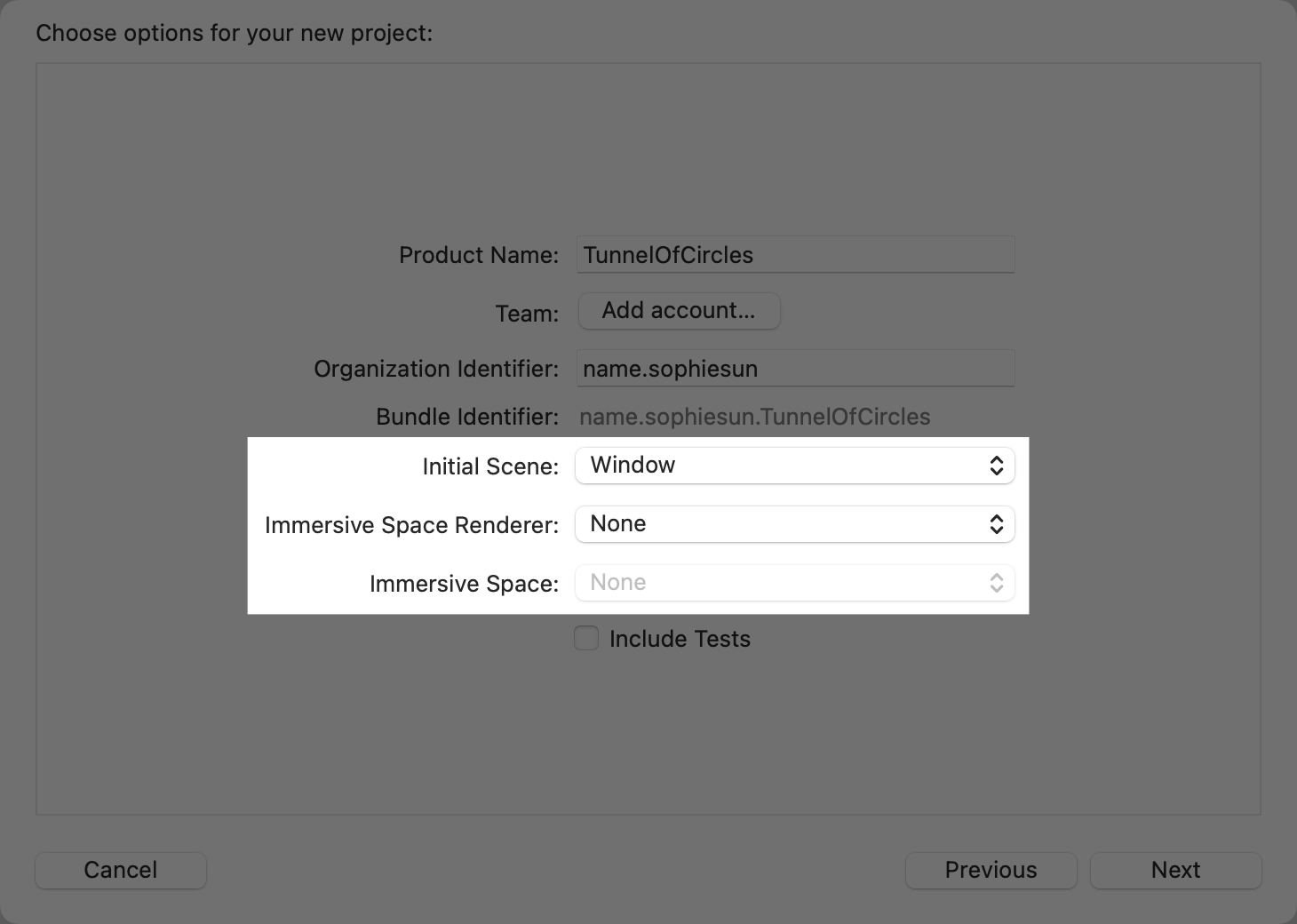This screenshot has height=924, width=1297.
Task: Click the Immersive Space Renderer chevron icon
Action: click(x=998, y=523)
